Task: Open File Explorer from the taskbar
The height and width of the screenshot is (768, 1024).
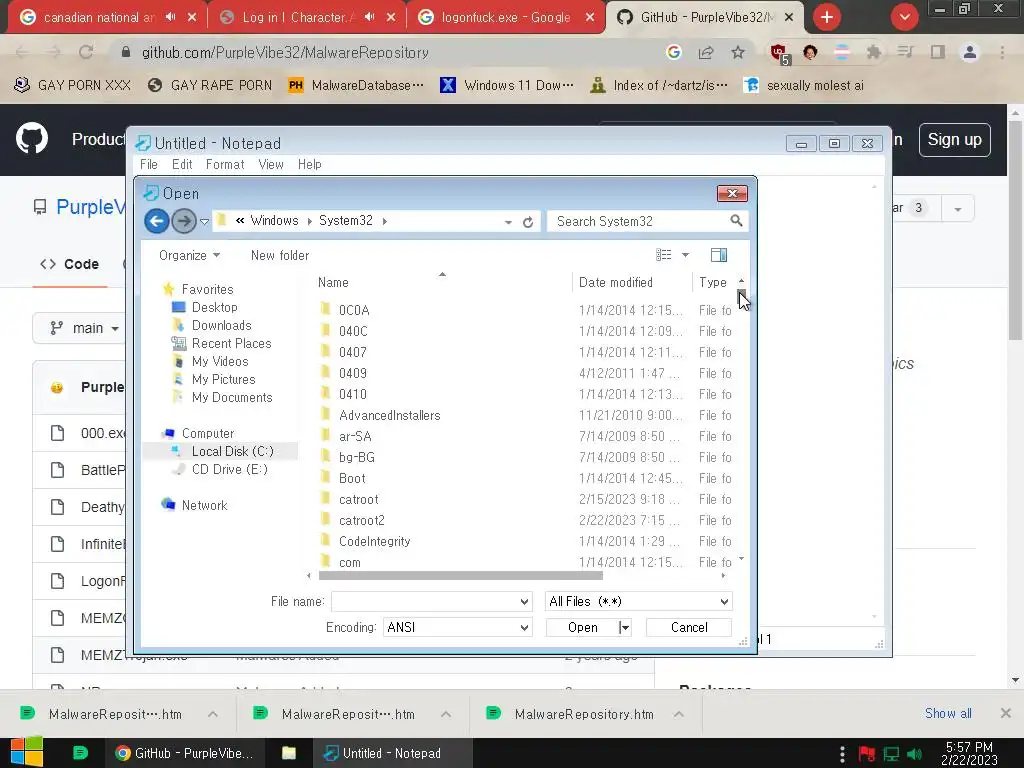Action: 289,753
